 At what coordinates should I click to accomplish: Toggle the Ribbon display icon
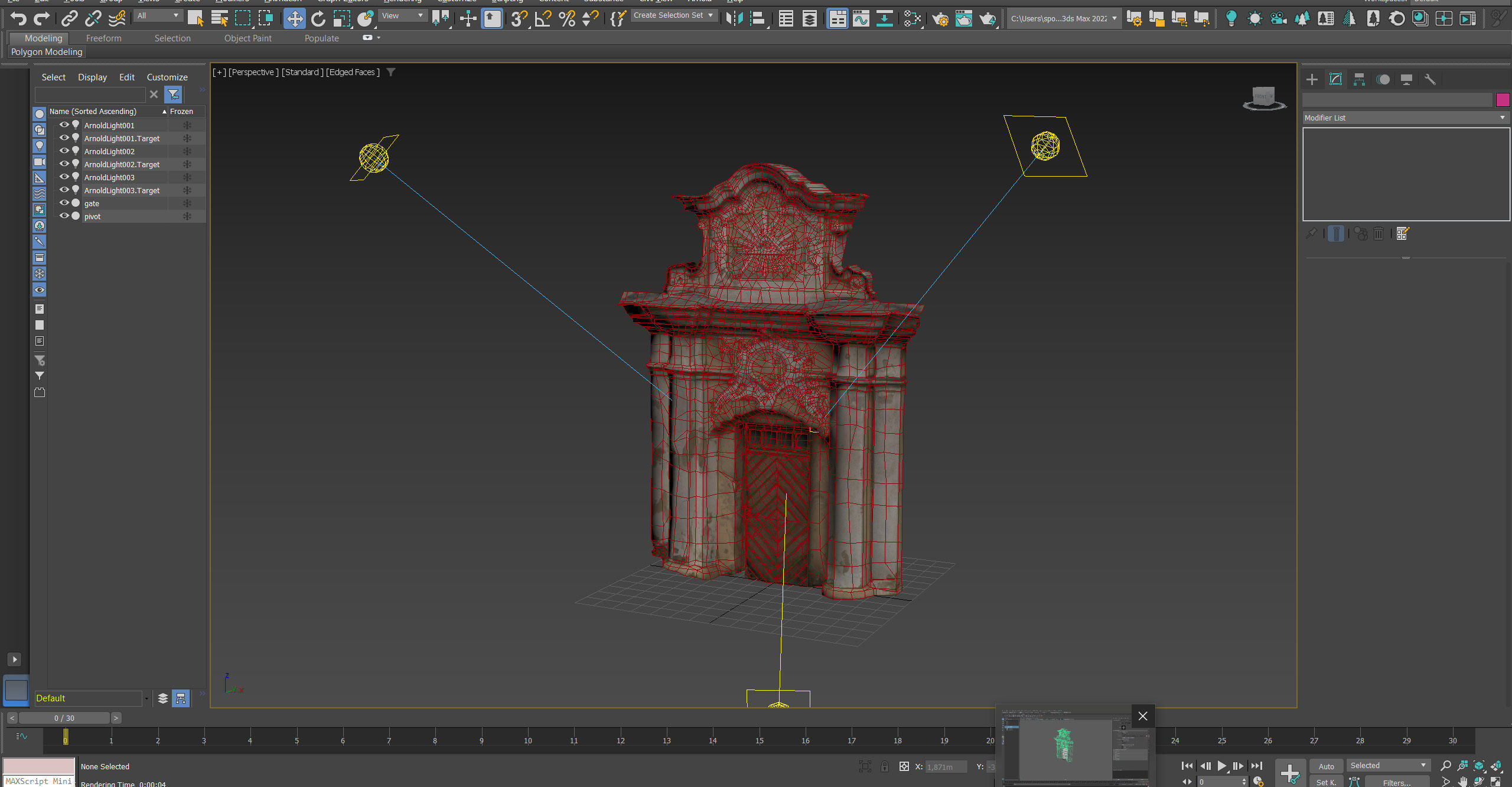838,19
